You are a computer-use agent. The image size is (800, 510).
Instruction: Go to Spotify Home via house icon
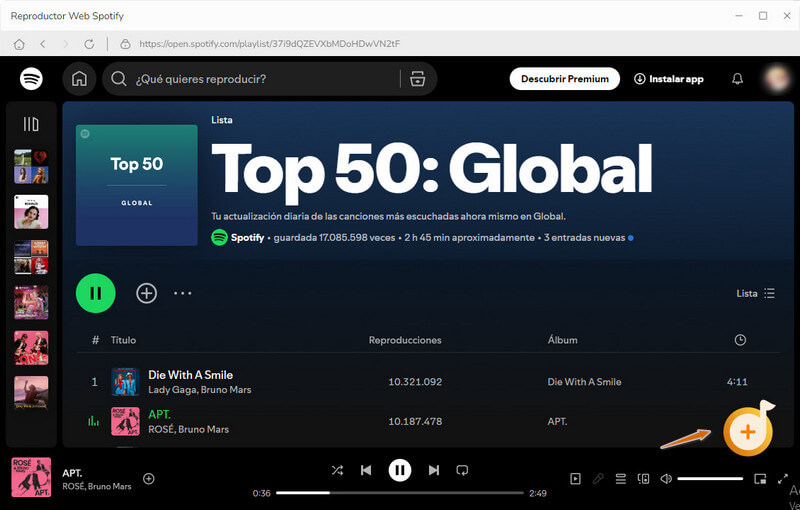(79, 79)
